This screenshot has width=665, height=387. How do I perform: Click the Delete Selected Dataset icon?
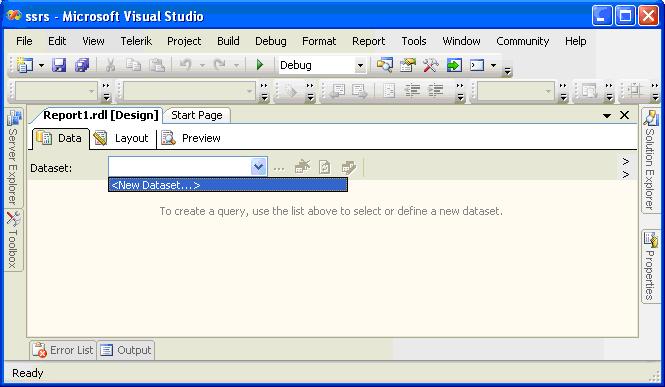[302, 167]
